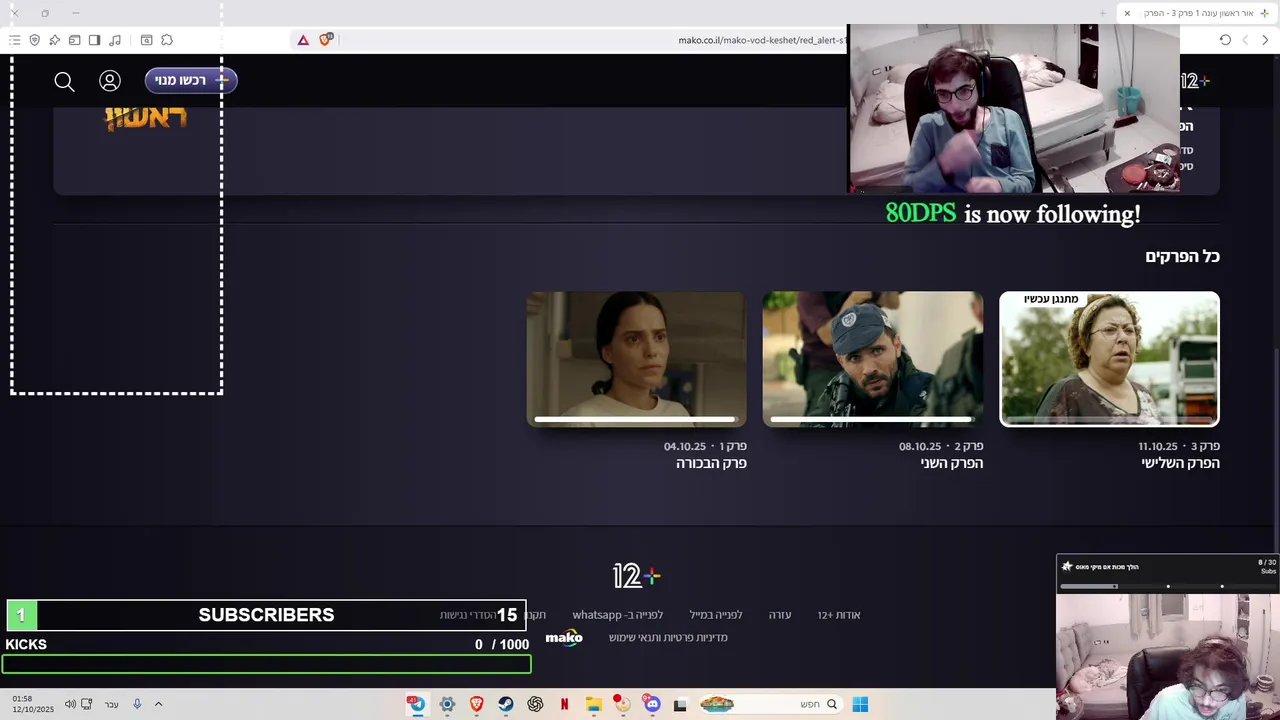
Task: Open the volume speaker tray icon
Action: tap(70, 704)
